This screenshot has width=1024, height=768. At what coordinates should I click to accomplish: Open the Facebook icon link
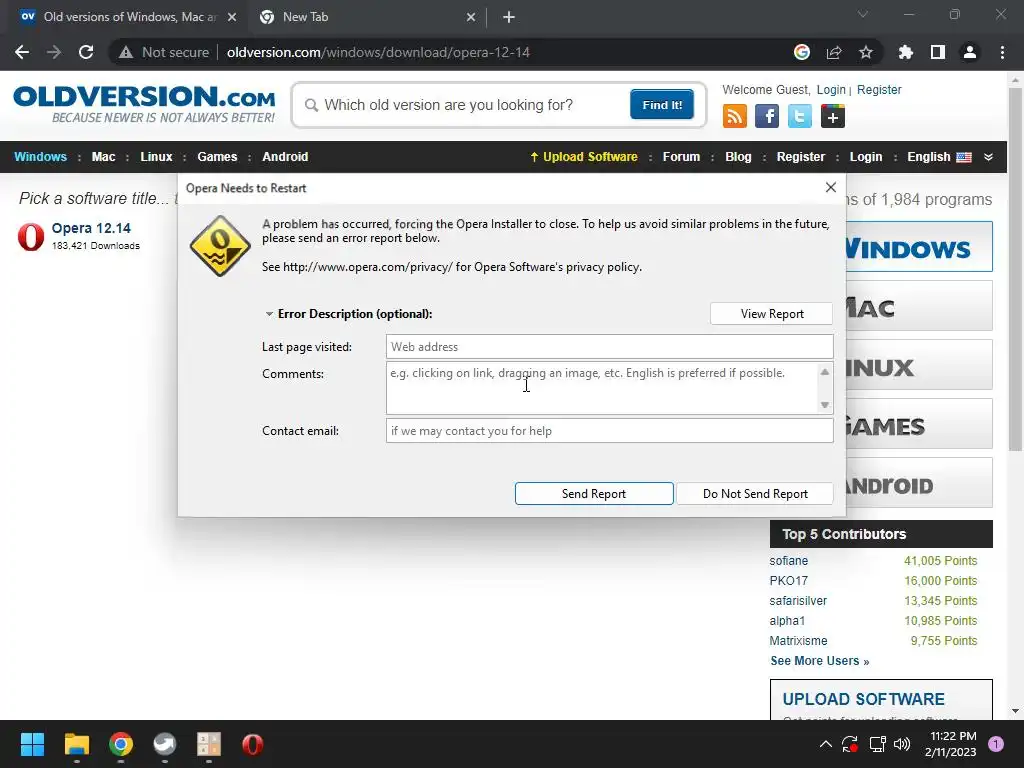click(767, 116)
